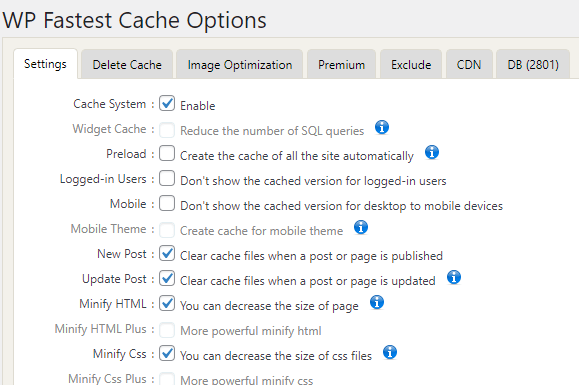The image size is (579, 385).
Task: Tick the Widget Cache checkbox
Action: tap(167, 130)
